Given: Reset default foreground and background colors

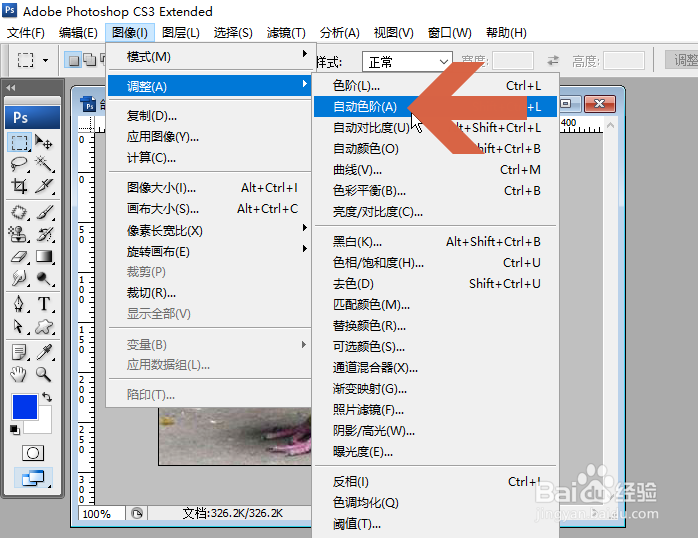Looking at the screenshot, I should coord(15,430).
